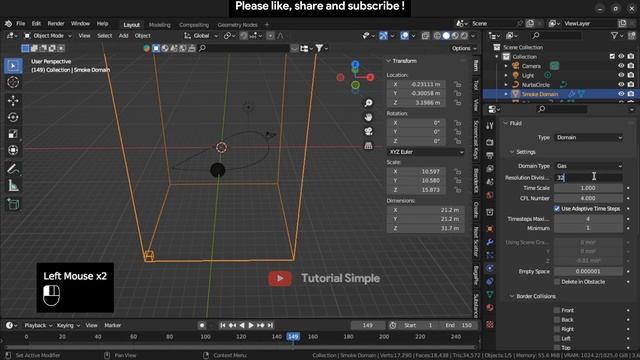Click the Blender logo menu icon

click(x=8, y=24)
